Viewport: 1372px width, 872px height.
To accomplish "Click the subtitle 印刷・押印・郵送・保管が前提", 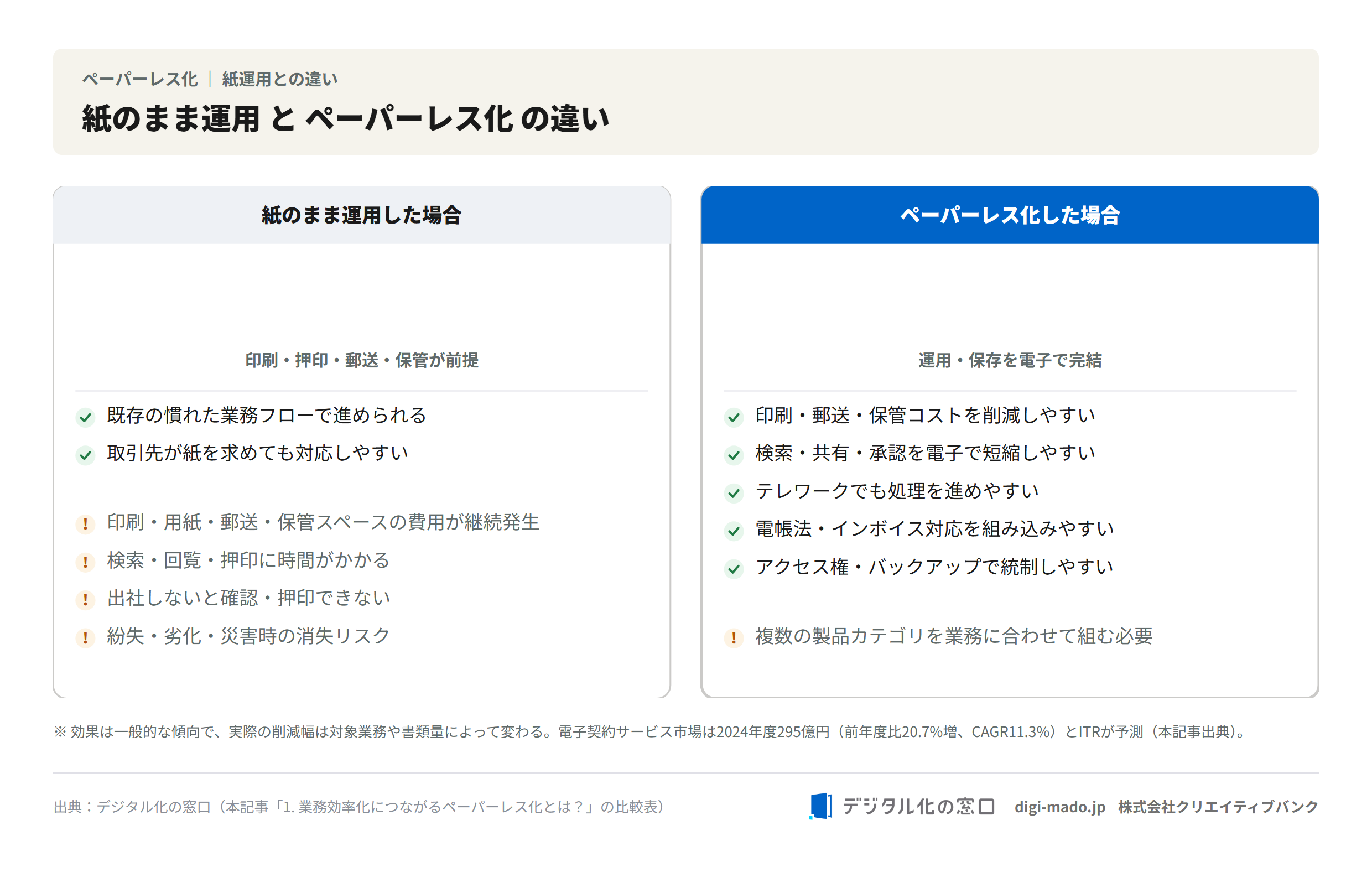I will coord(362,360).
